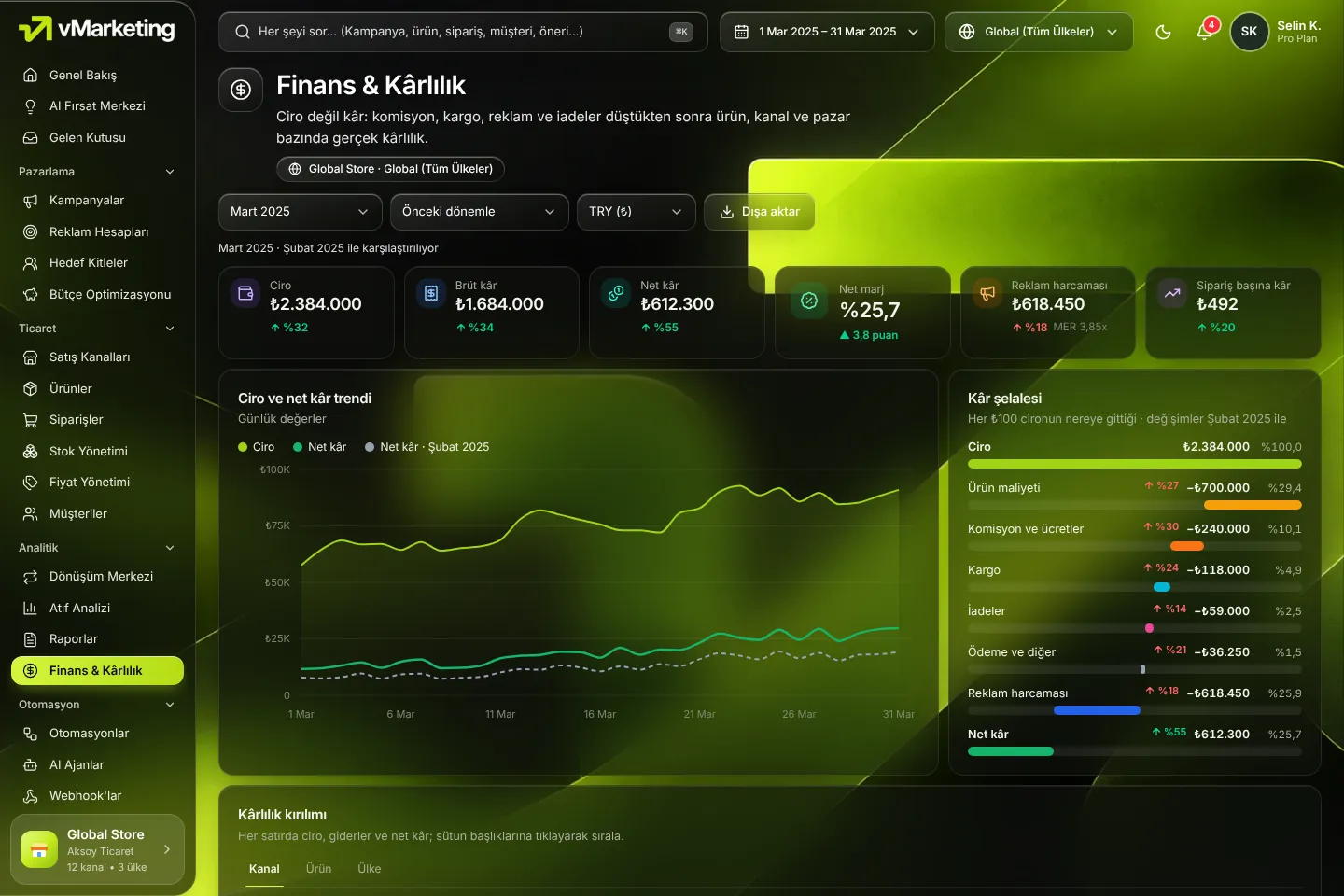Open the date range picker 1 Mar – 31 Mar
Screen dimensions: 1344x896
tap(827, 32)
